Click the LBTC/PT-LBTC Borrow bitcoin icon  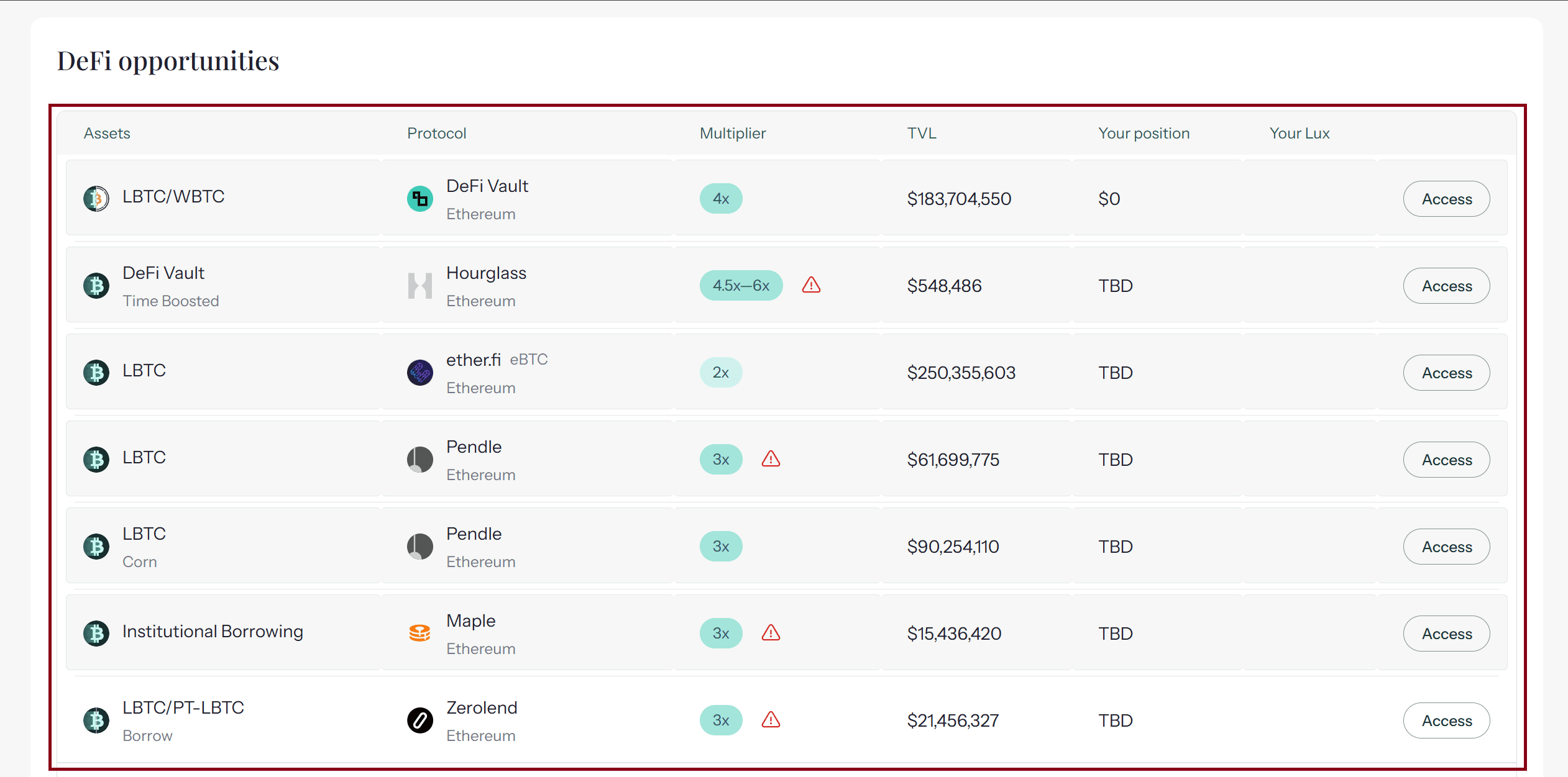point(96,720)
